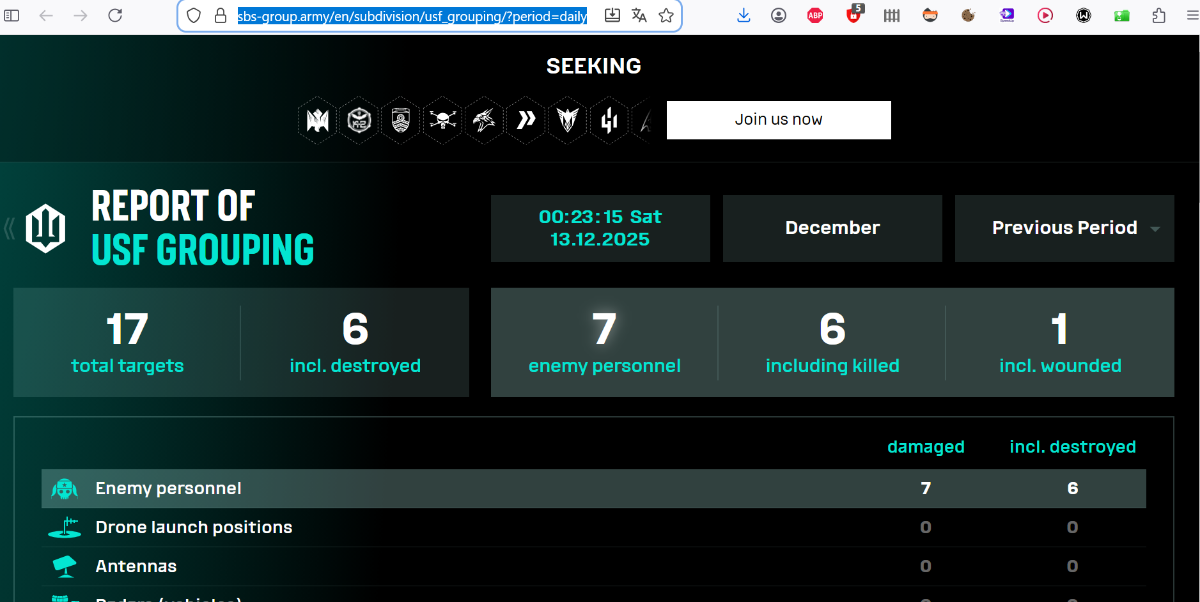Click the Drone launch positions icon
Screen dimensions: 1200x602
(64, 527)
